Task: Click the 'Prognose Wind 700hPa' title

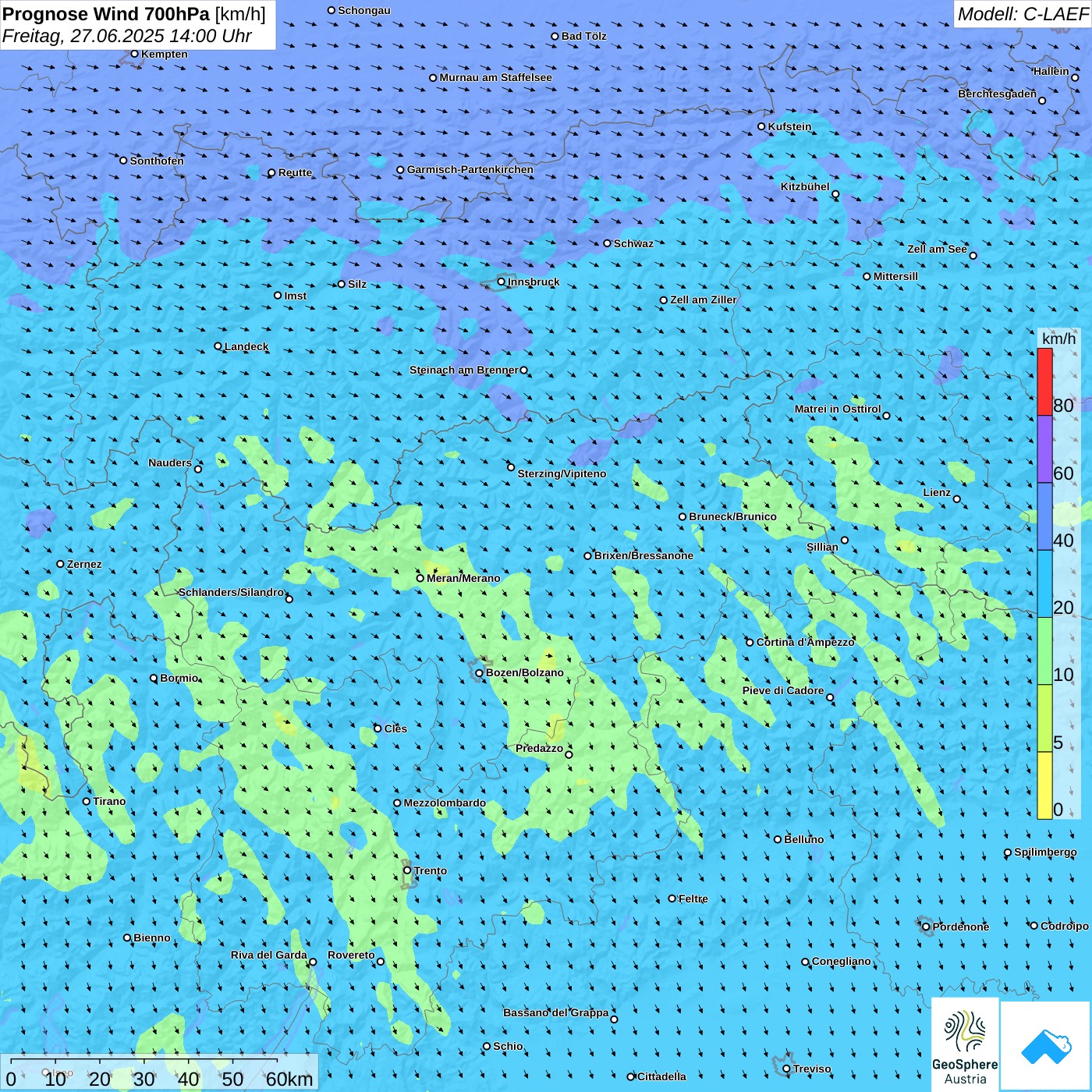Action: [x=106, y=14]
